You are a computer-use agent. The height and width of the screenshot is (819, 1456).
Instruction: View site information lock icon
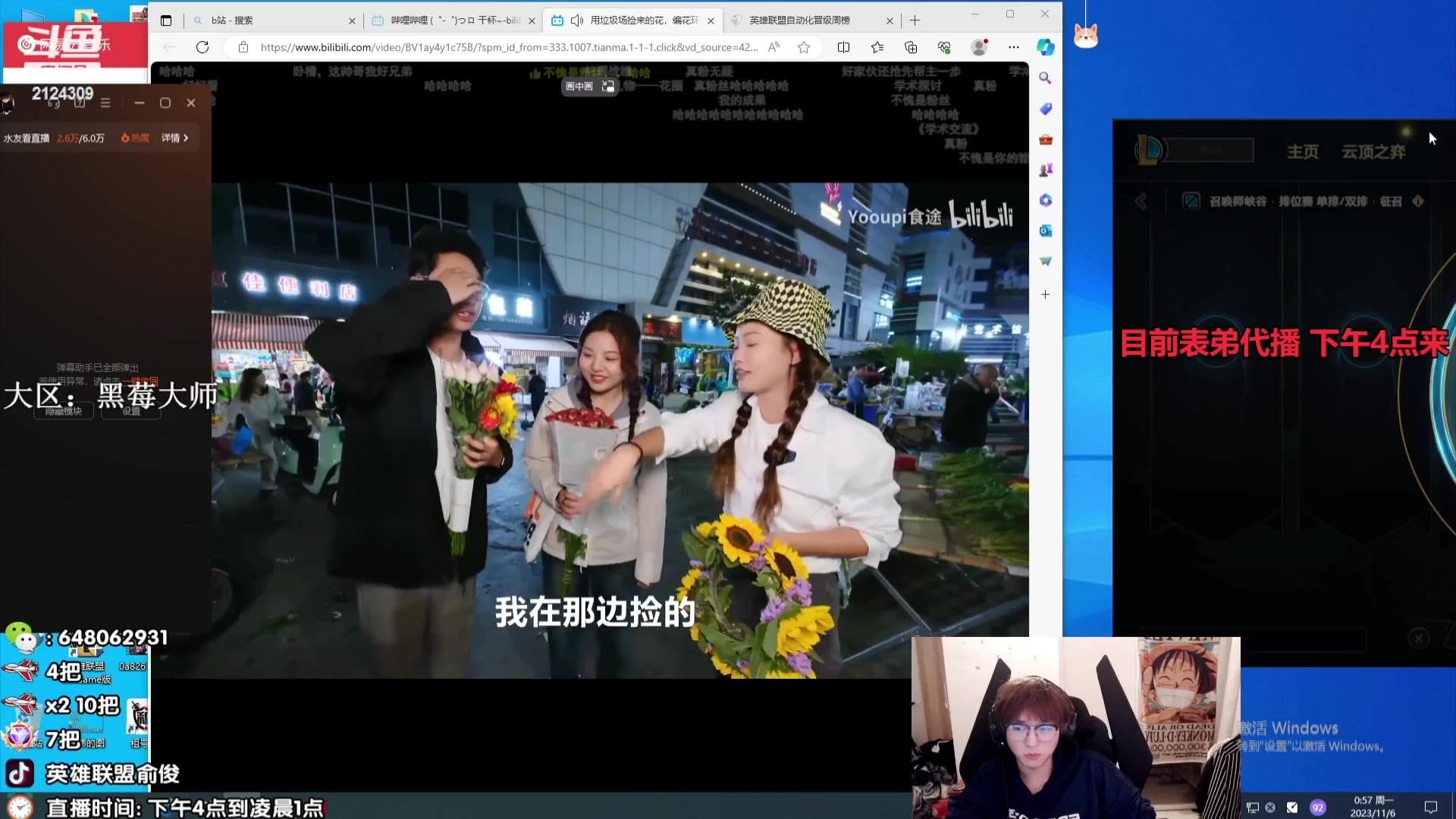tap(243, 47)
